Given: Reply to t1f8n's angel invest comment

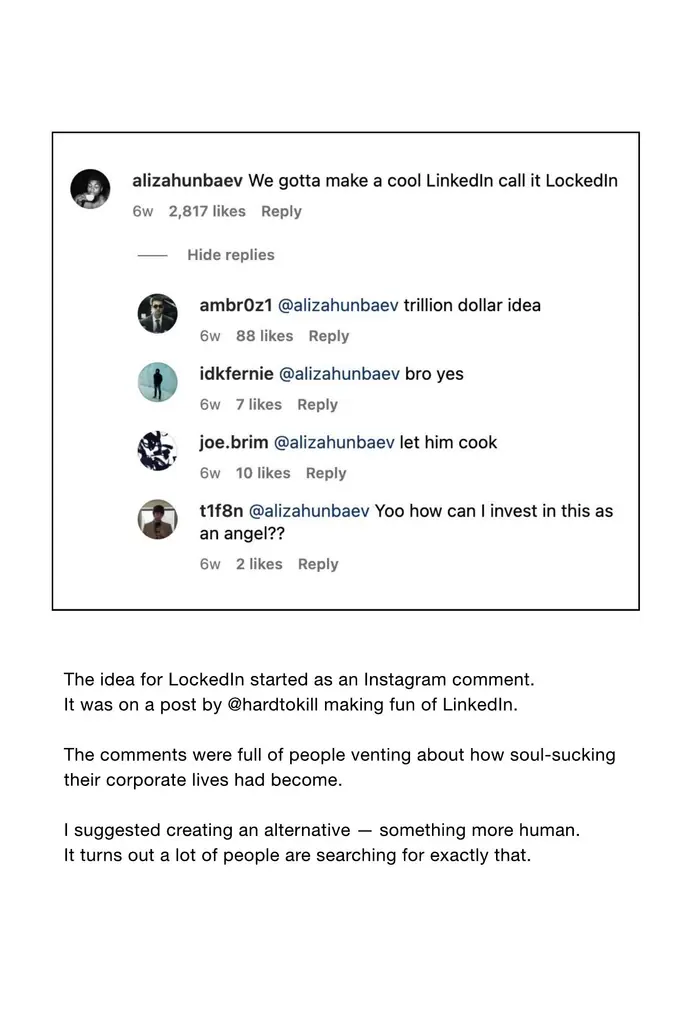Looking at the screenshot, I should pyautogui.click(x=318, y=564).
